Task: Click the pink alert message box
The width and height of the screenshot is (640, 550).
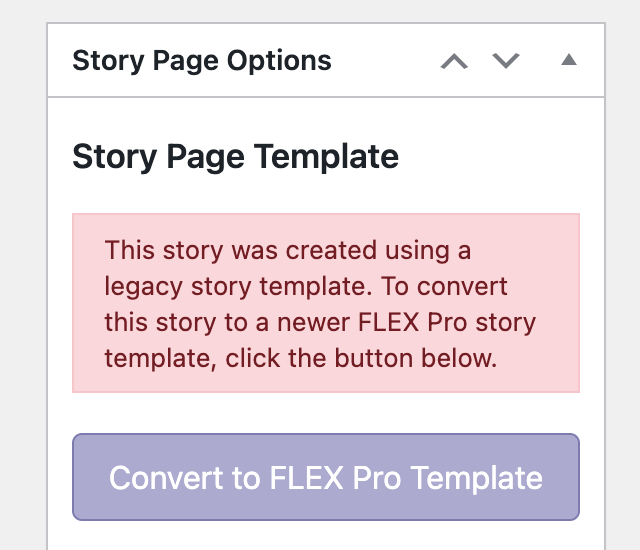Action: 326,303
